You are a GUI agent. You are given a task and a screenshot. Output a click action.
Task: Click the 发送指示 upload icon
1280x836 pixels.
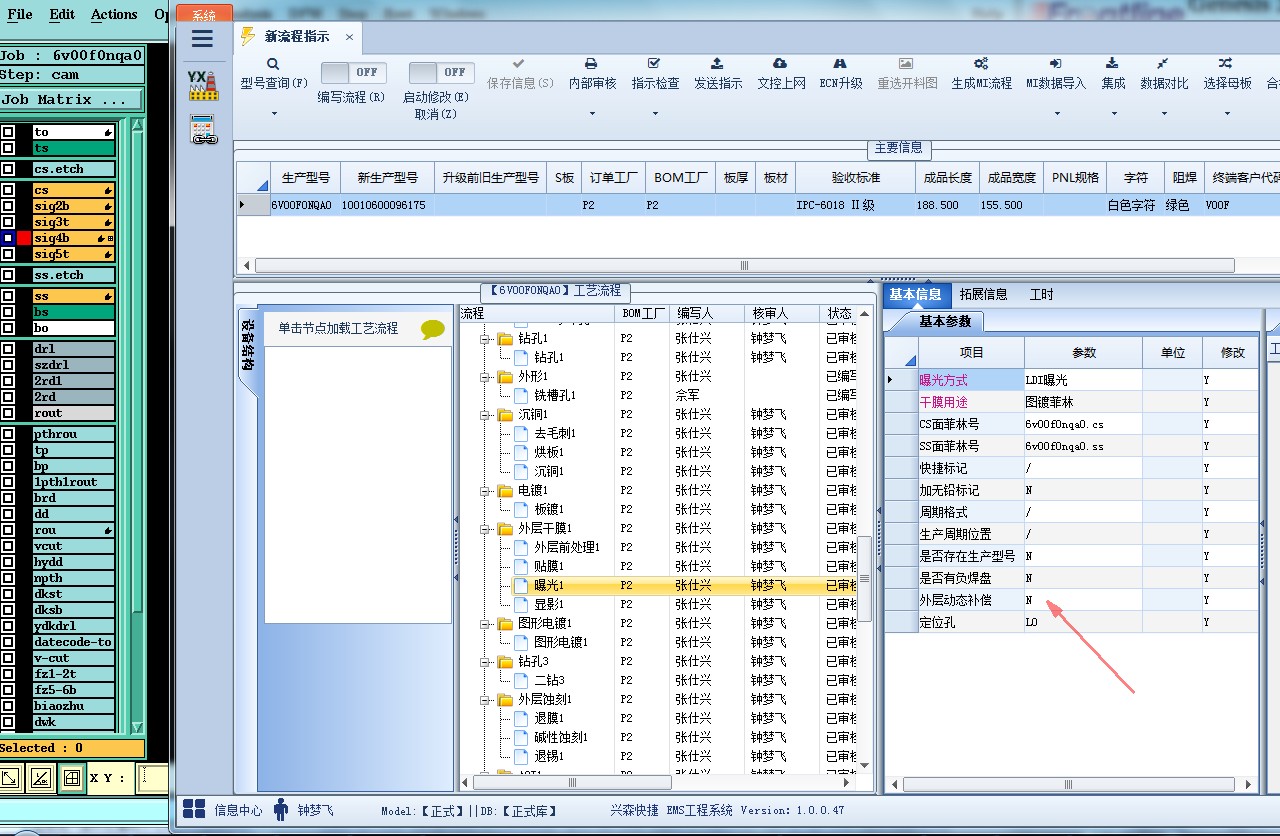click(717, 64)
